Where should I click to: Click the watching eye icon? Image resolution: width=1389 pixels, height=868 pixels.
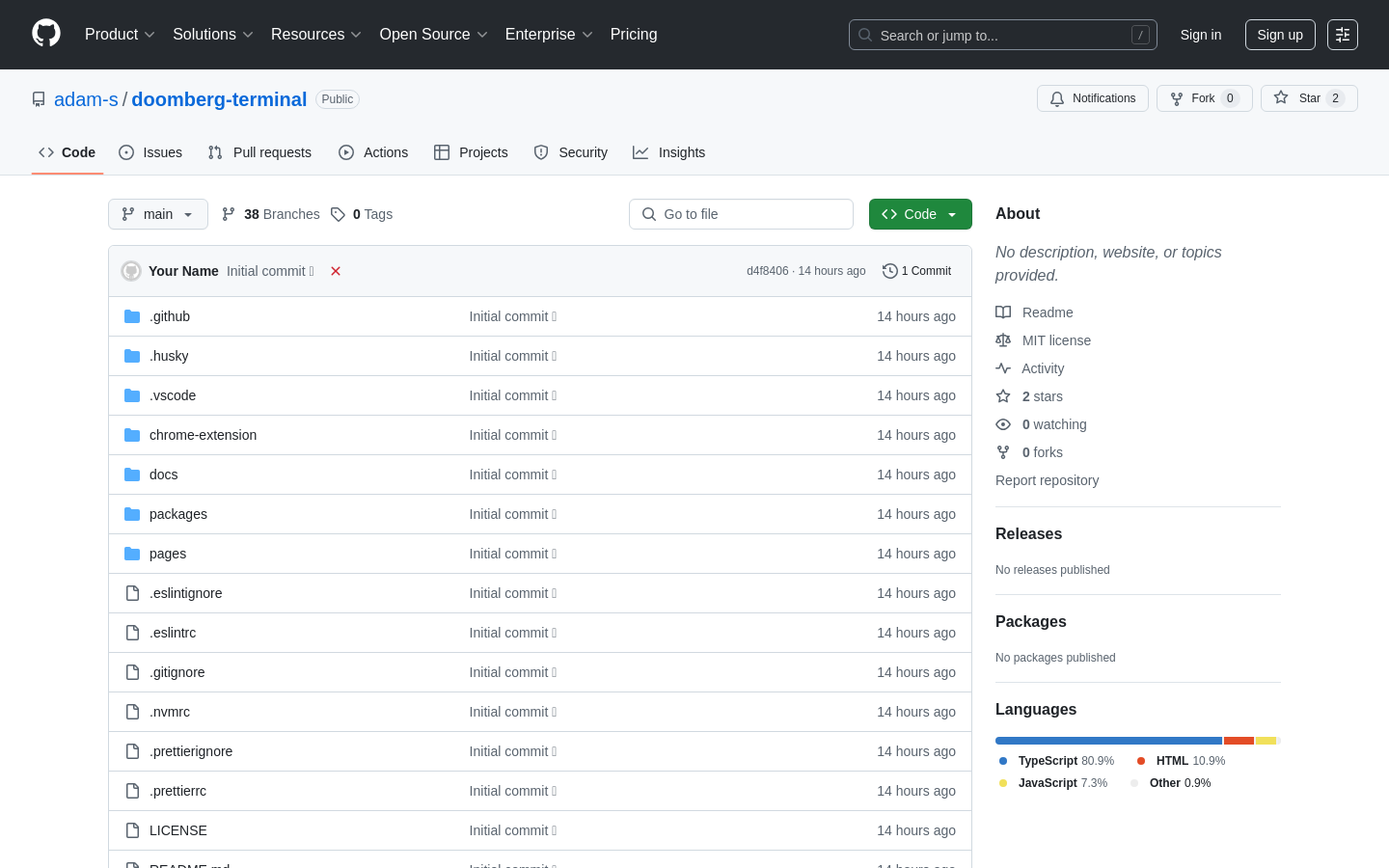coord(1003,424)
